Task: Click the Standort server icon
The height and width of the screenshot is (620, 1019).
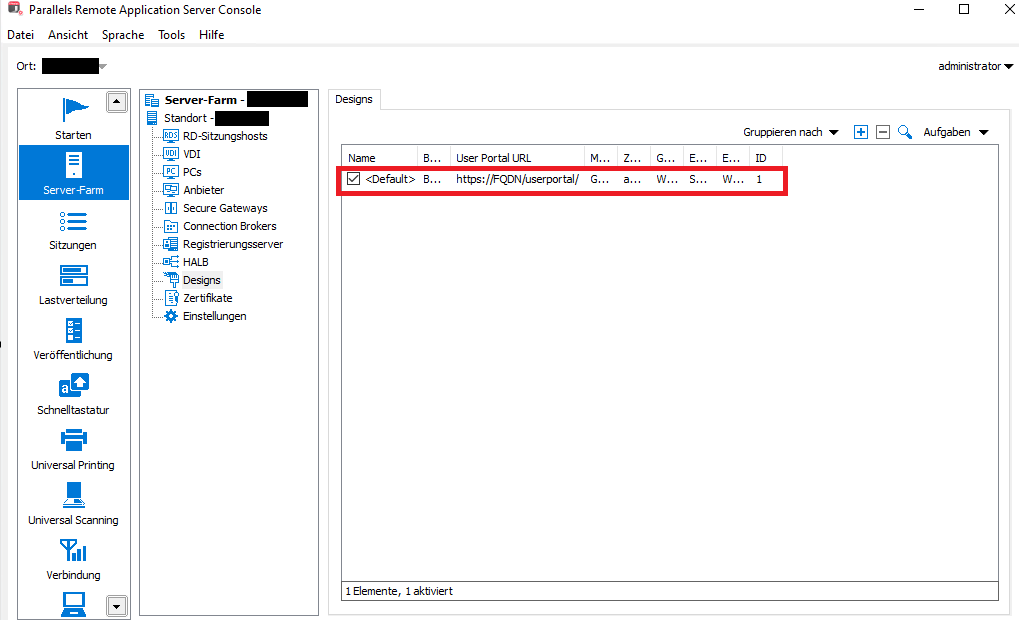Action: pos(152,118)
